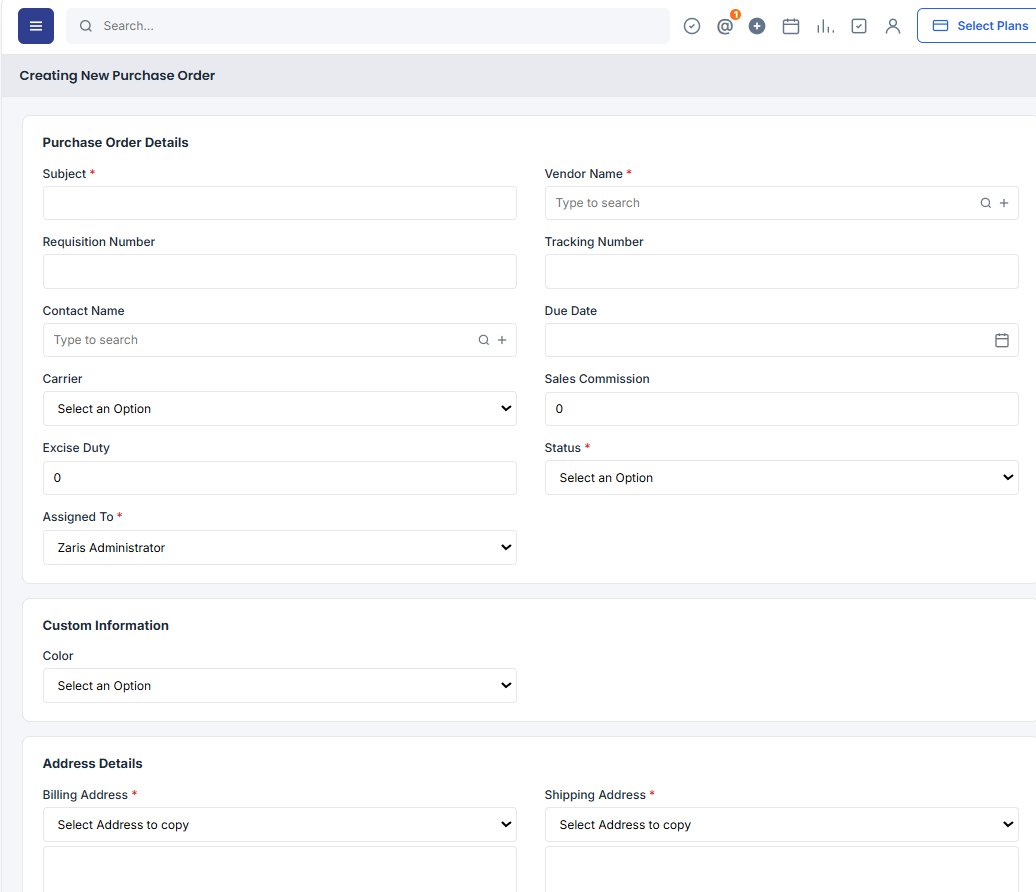Image resolution: width=1036 pixels, height=892 pixels.
Task: Open the @ mentions notifications icon
Action: pos(725,26)
